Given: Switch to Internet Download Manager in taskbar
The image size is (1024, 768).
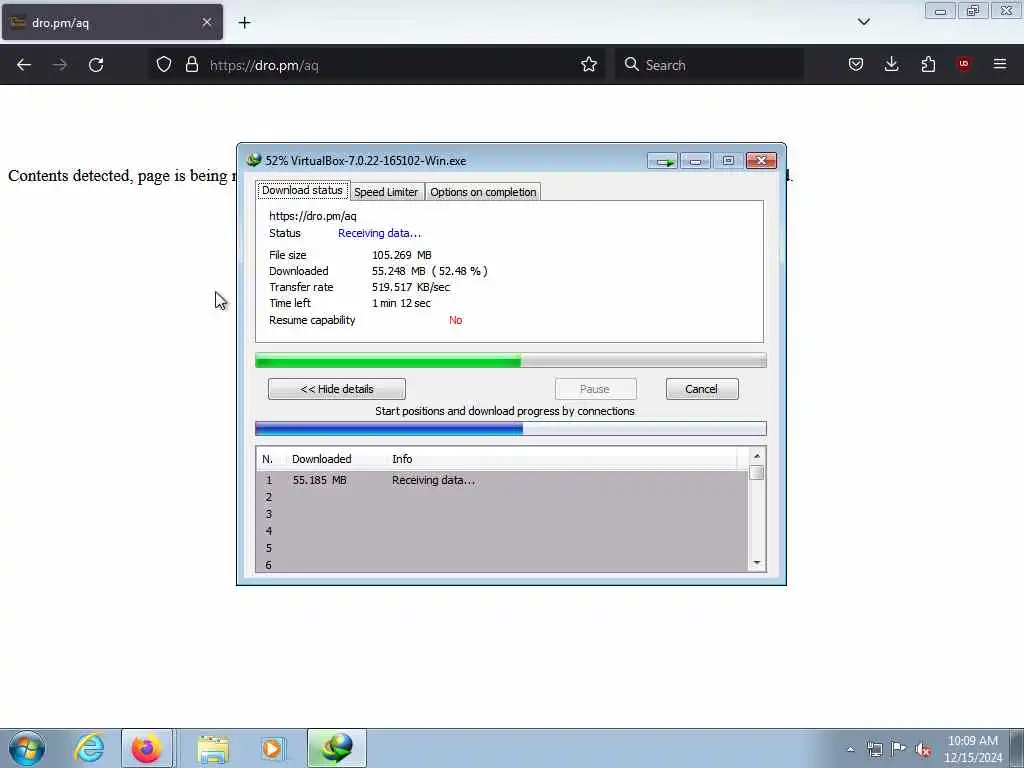Looking at the screenshot, I should point(337,748).
